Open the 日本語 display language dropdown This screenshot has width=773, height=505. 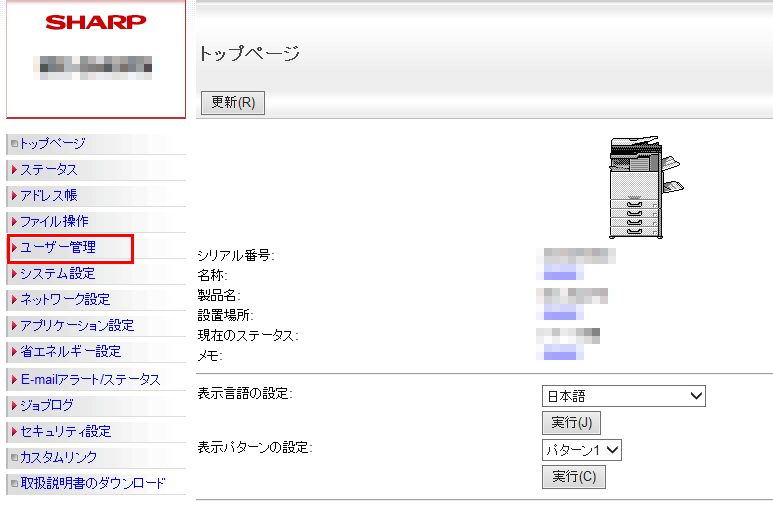pos(623,396)
